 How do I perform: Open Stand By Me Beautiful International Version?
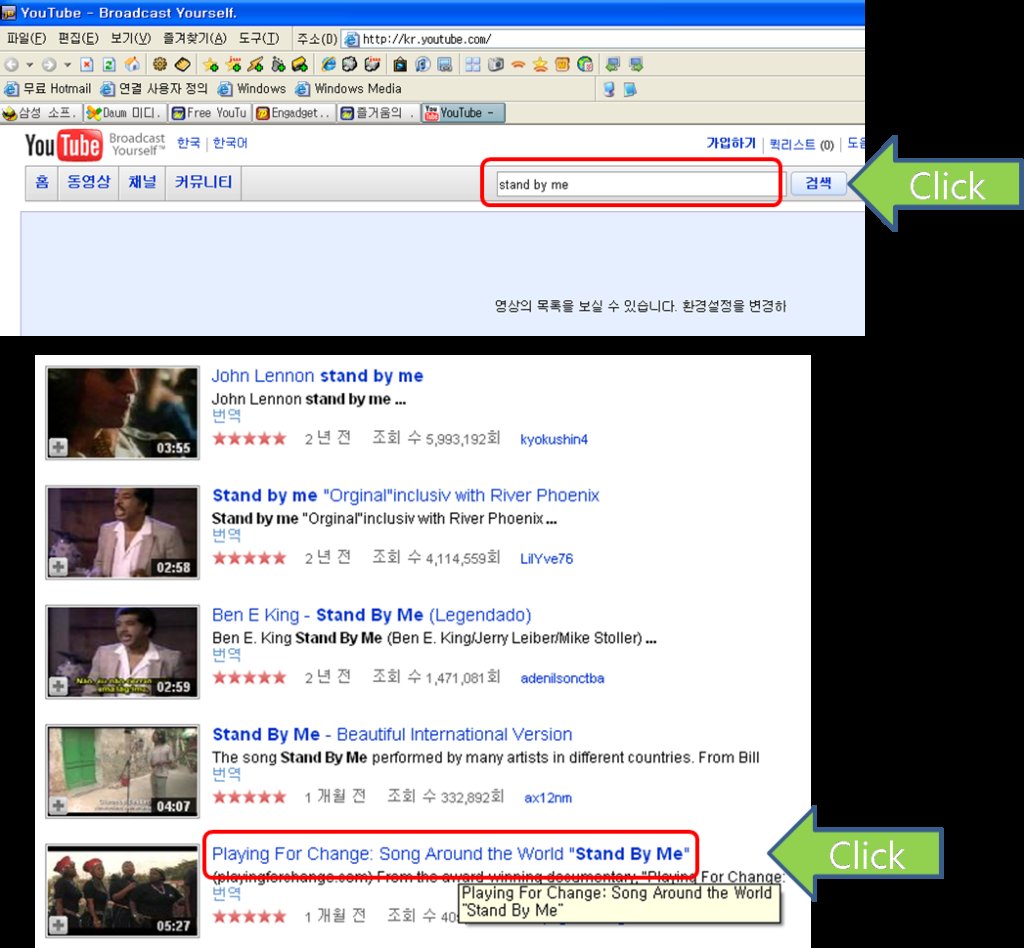392,735
